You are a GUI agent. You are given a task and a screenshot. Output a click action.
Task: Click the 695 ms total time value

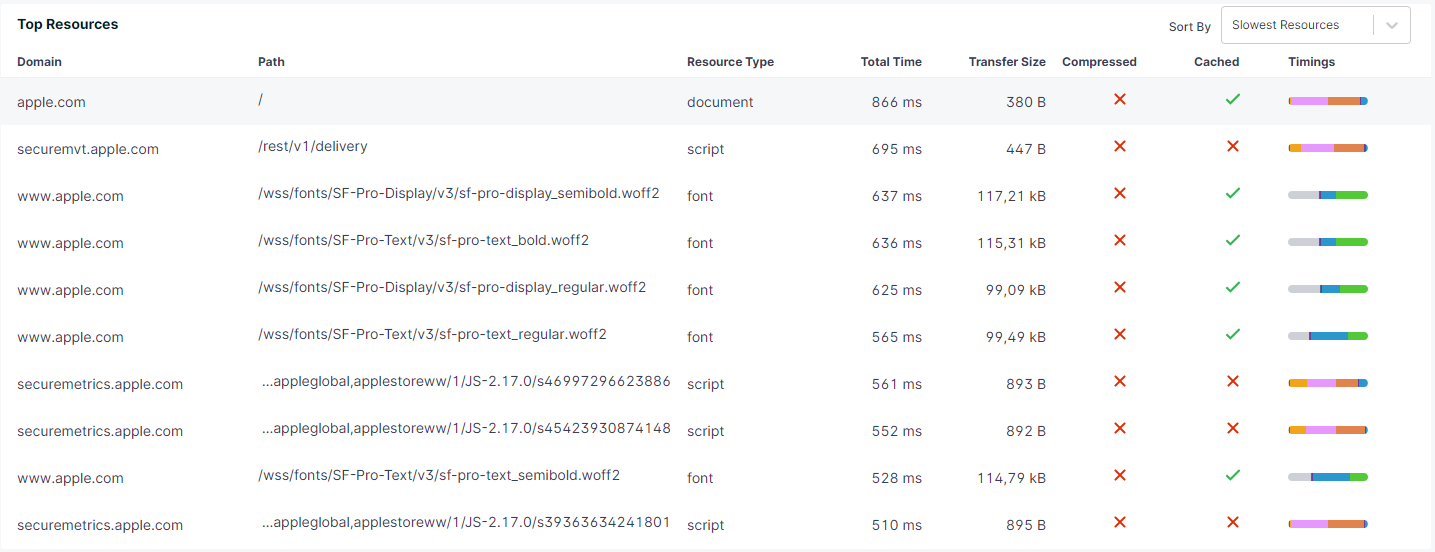pyautogui.click(x=897, y=149)
